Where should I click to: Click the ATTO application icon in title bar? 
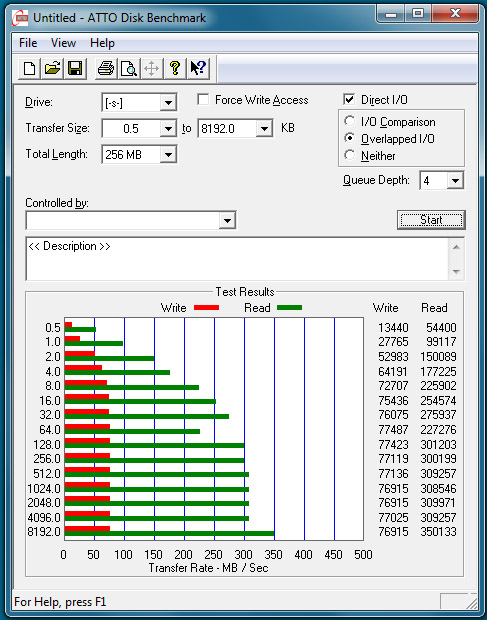(20, 18)
